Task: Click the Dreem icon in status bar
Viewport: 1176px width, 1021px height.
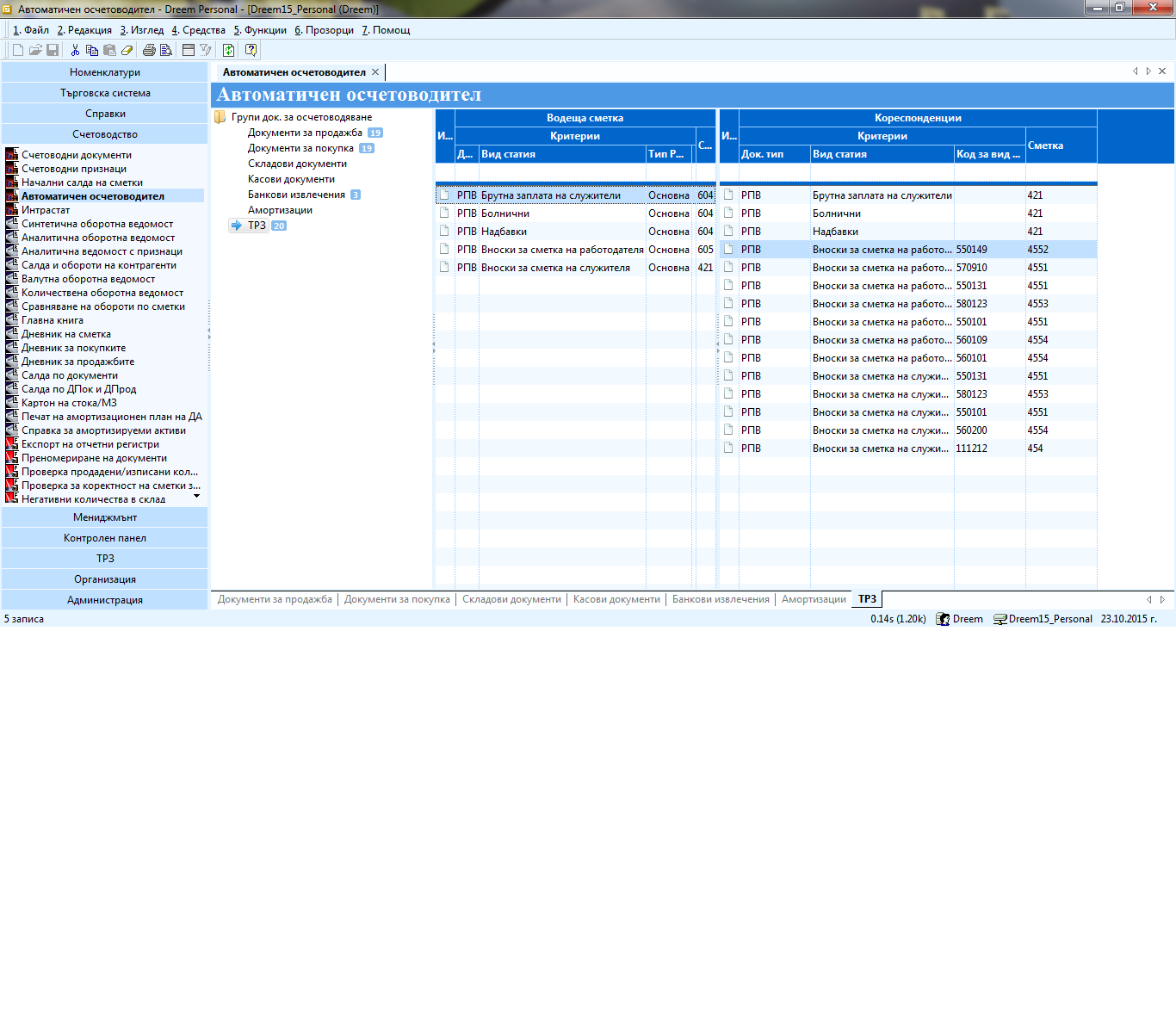Action: point(943,619)
